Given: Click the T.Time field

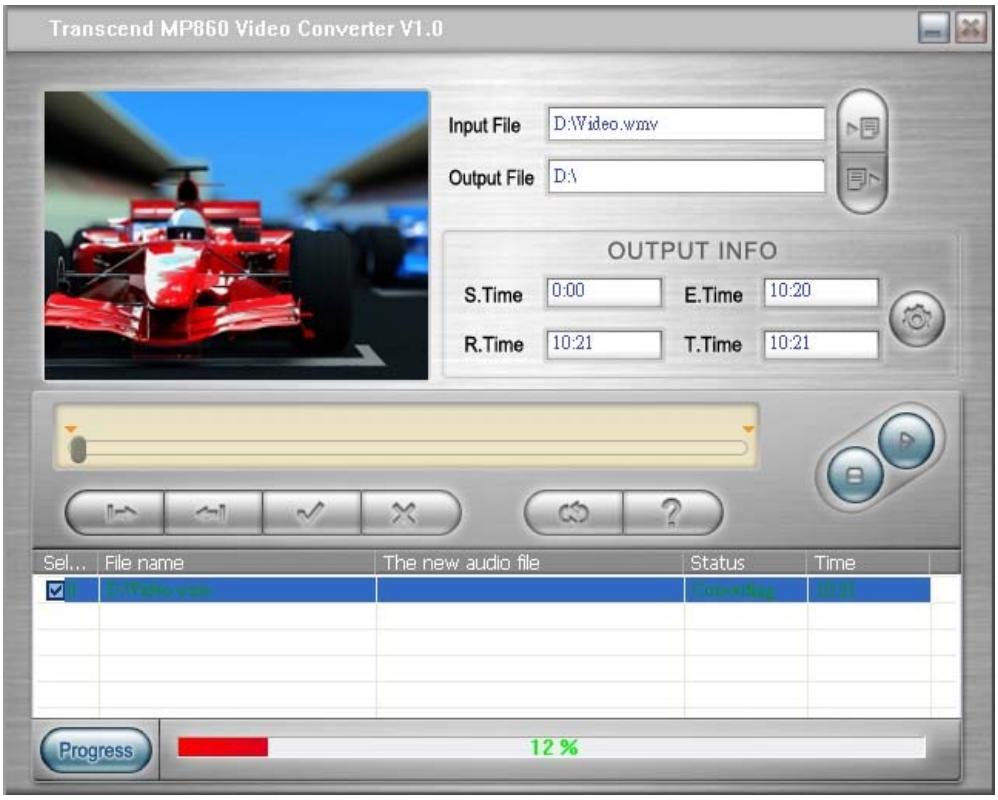Looking at the screenshot, I should tap(821, 344).
